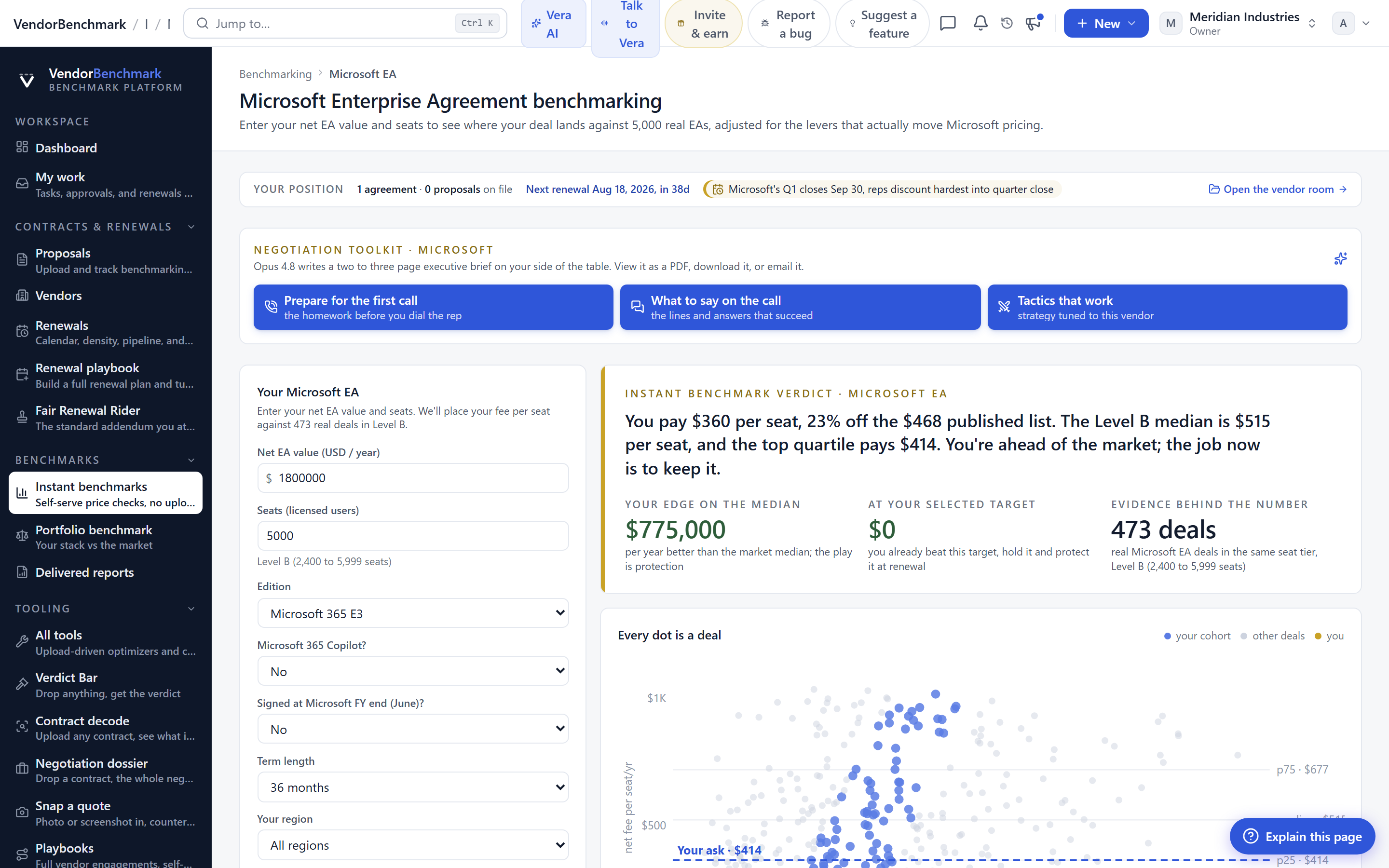Open the Term length dropdown
This screenshot has height=868, width=1389.
point(413,787)
